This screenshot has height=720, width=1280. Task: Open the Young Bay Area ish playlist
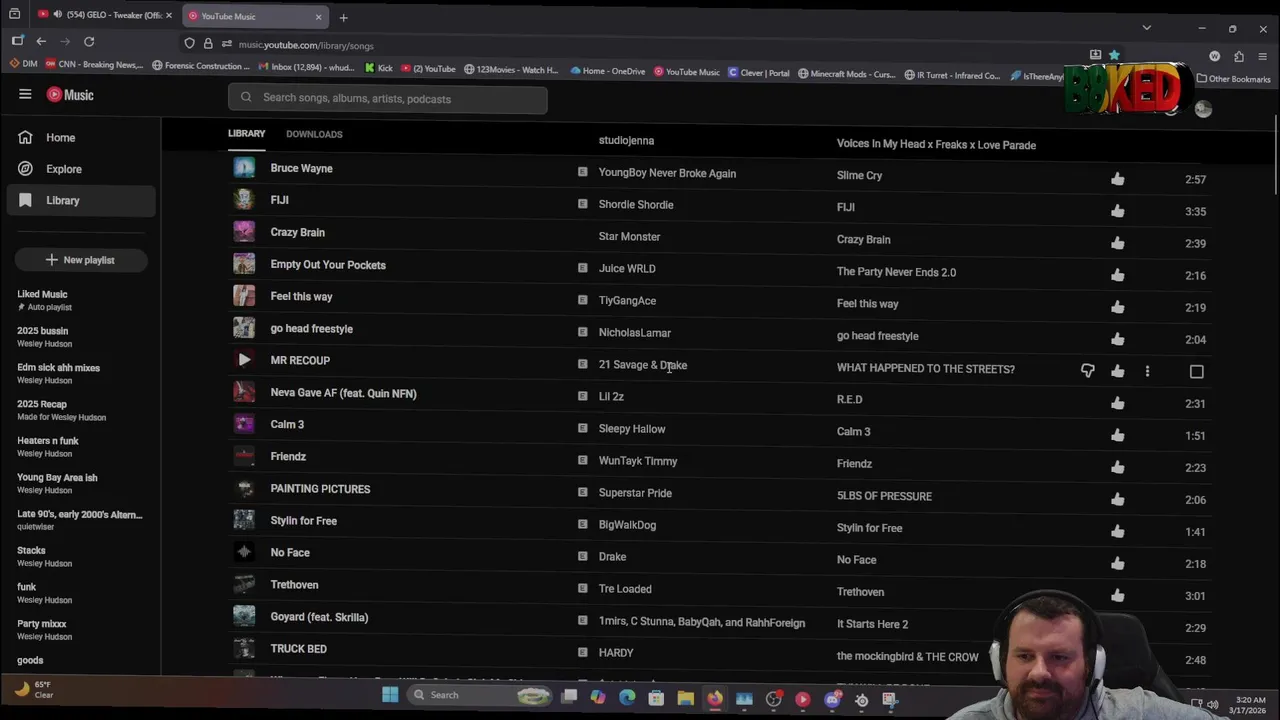click(x=57, y=478)
